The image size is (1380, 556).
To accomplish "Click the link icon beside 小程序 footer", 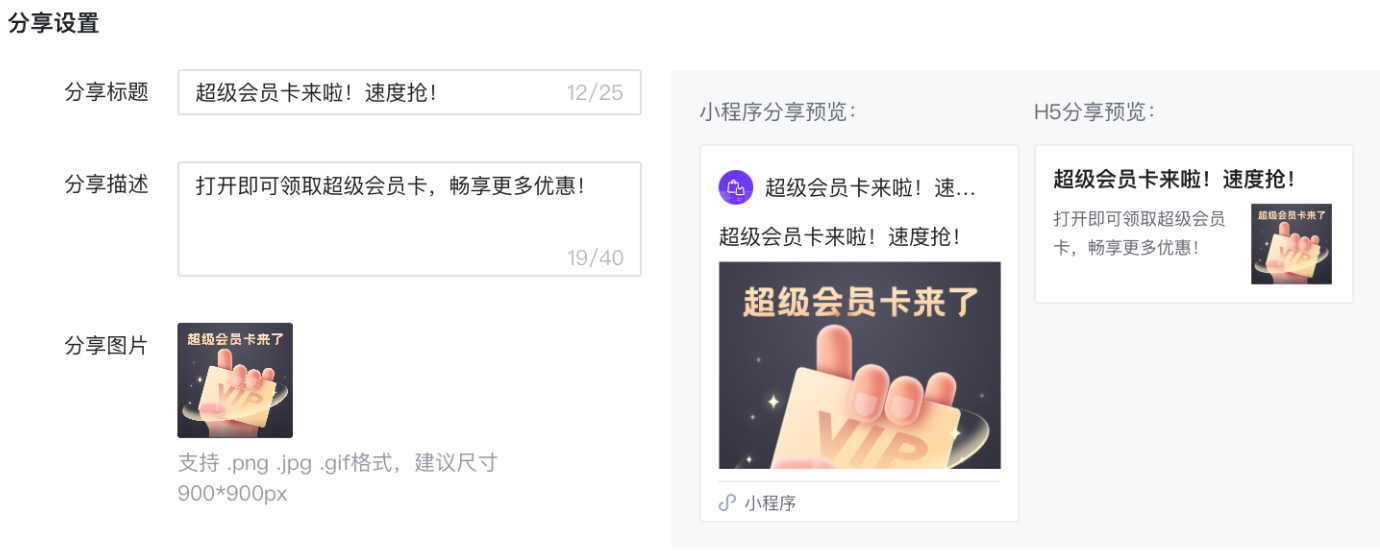I will point(727,502).
